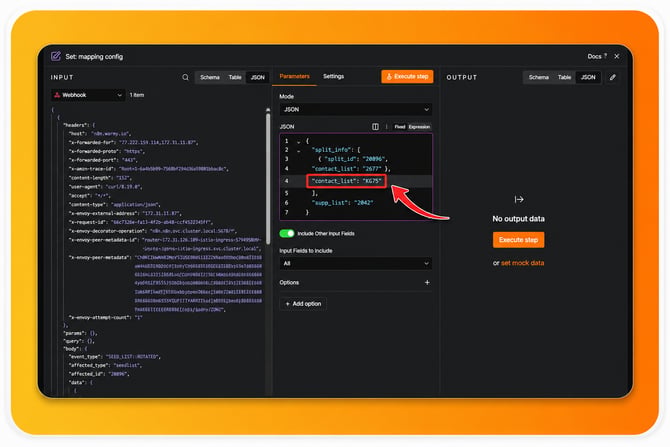The width and height of the screenshot is (670, 447).
Task: Click the "params" row in input JSON
Action: (x=80, y=332)
